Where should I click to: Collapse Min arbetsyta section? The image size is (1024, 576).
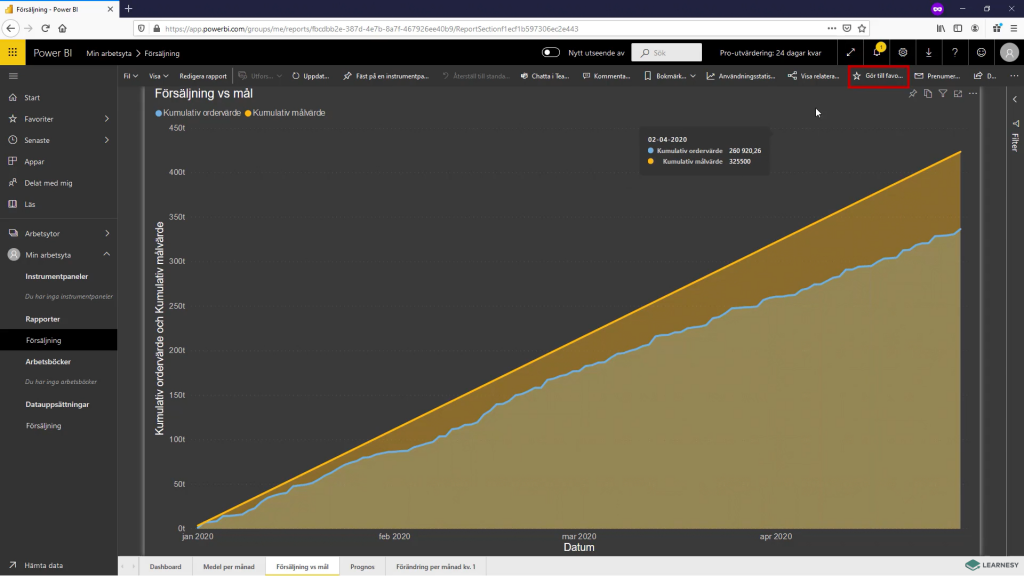coord(106,255)
